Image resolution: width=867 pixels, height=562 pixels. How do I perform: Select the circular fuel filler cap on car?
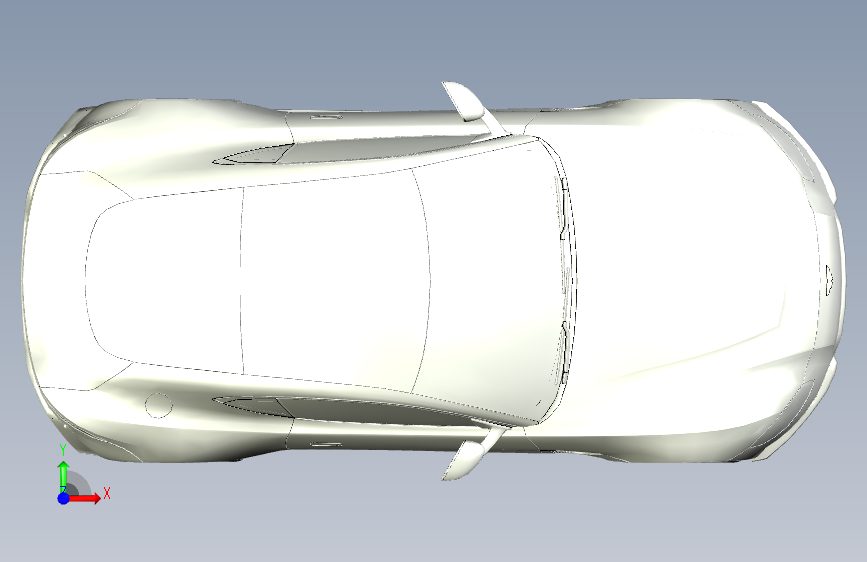(159, 405)
